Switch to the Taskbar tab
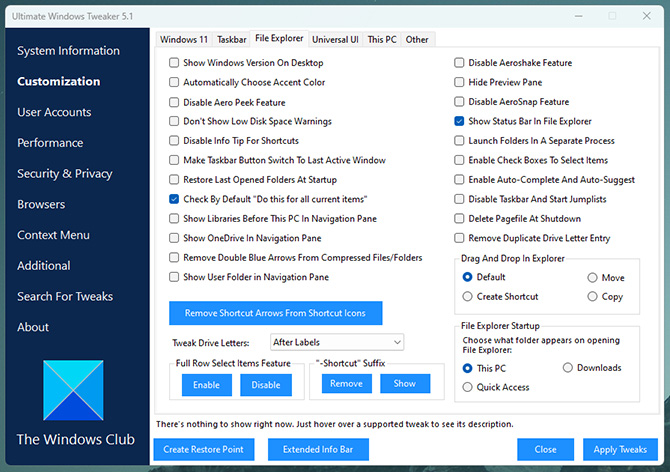The height and width of the screenshot is (472, 670). point(231,40)
